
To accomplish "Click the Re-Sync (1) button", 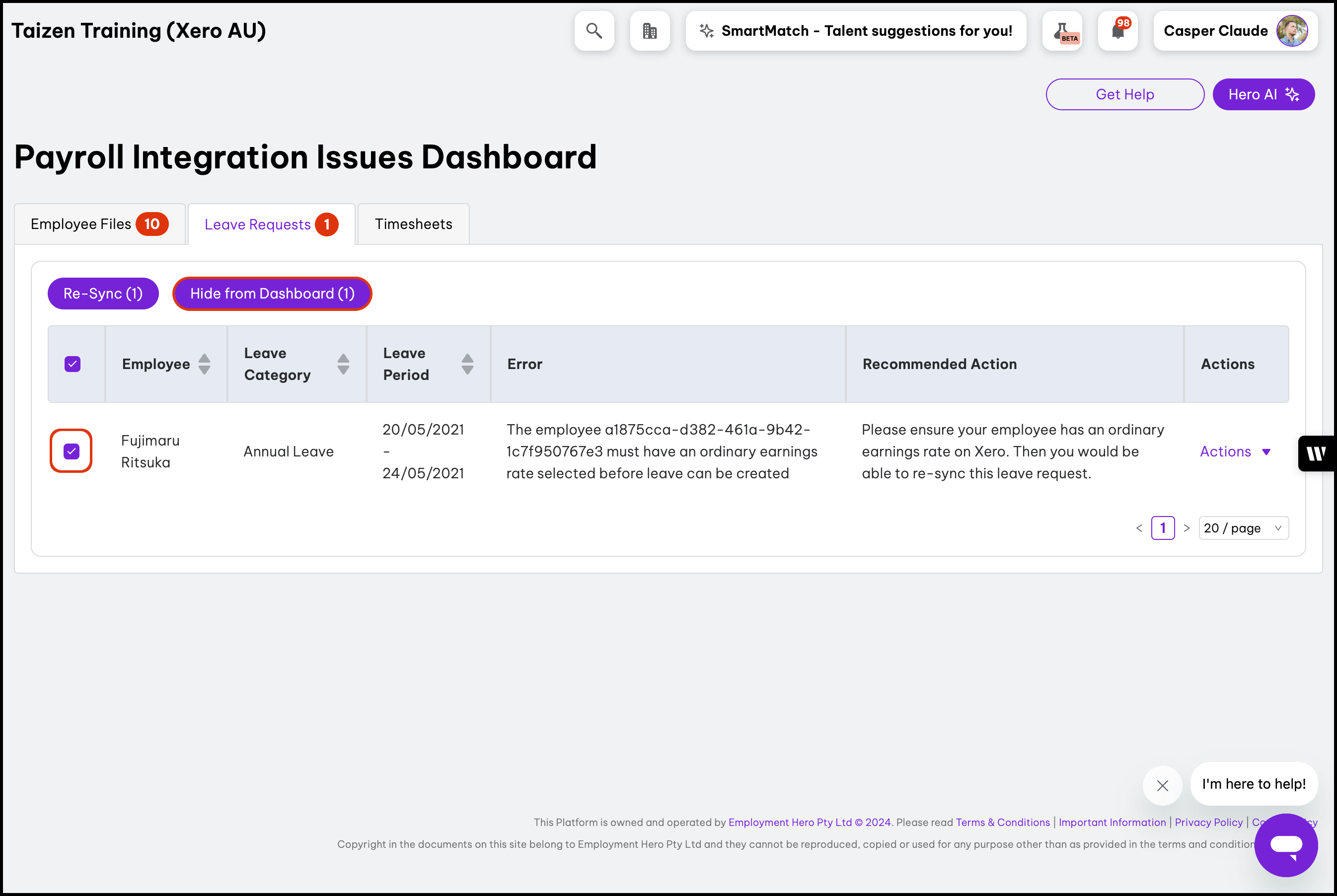I will pos(103,294).
